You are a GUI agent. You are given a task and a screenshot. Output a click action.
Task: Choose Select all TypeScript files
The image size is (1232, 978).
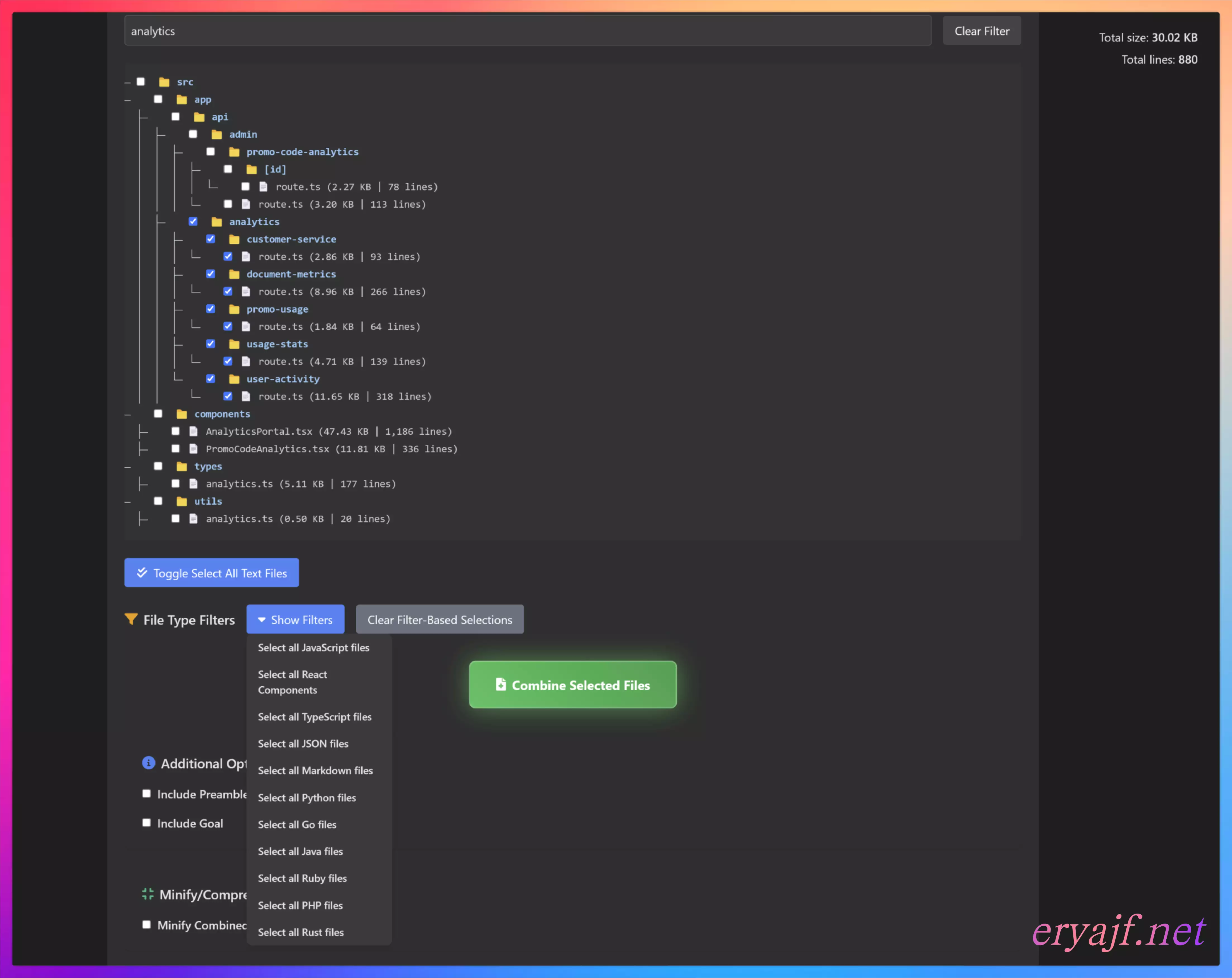tap(314, 717)
